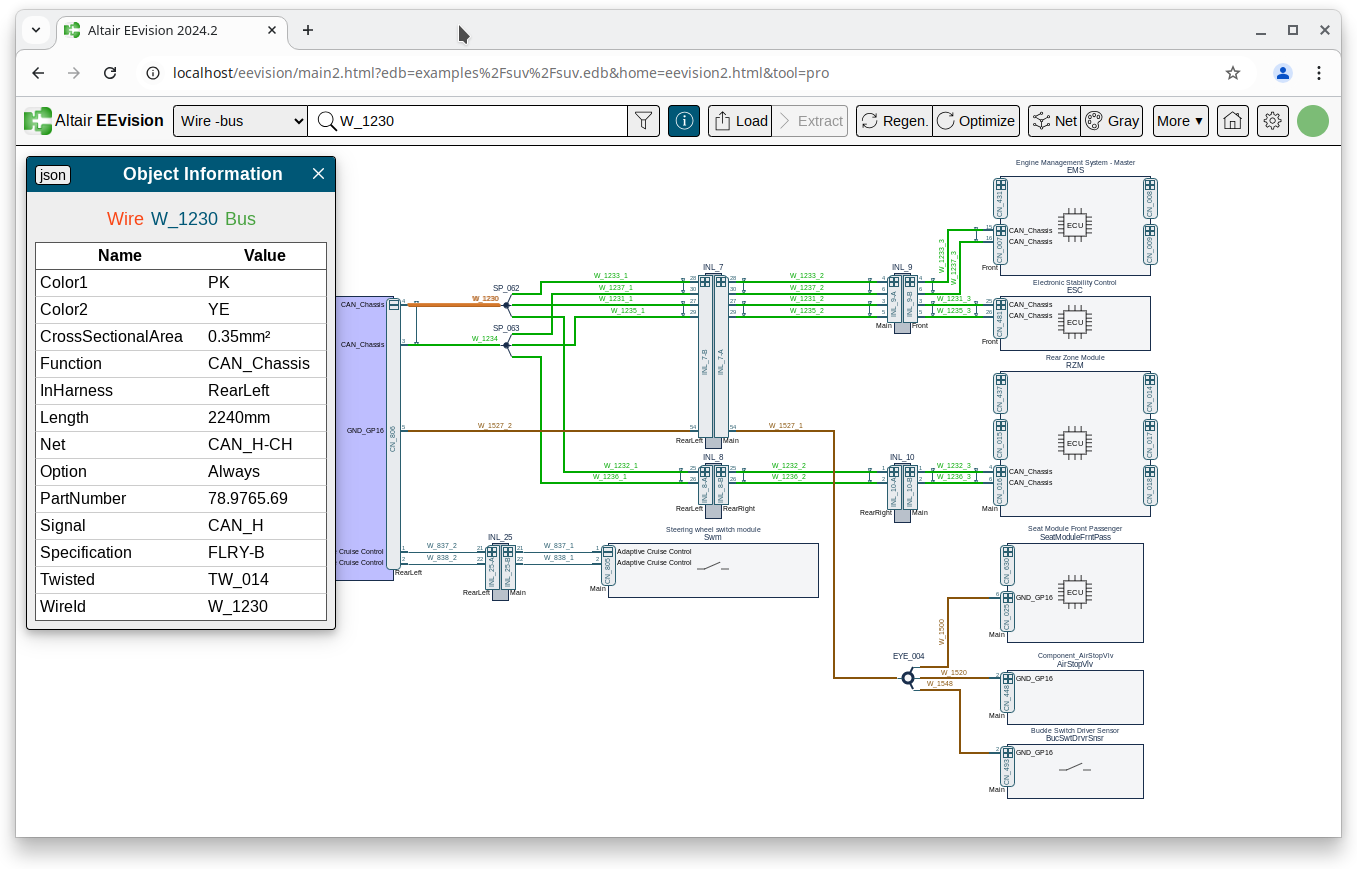The width and height of the screenshot is (1357, 869).
Task: Open the settings gear icon
Action: (1273, 121)
